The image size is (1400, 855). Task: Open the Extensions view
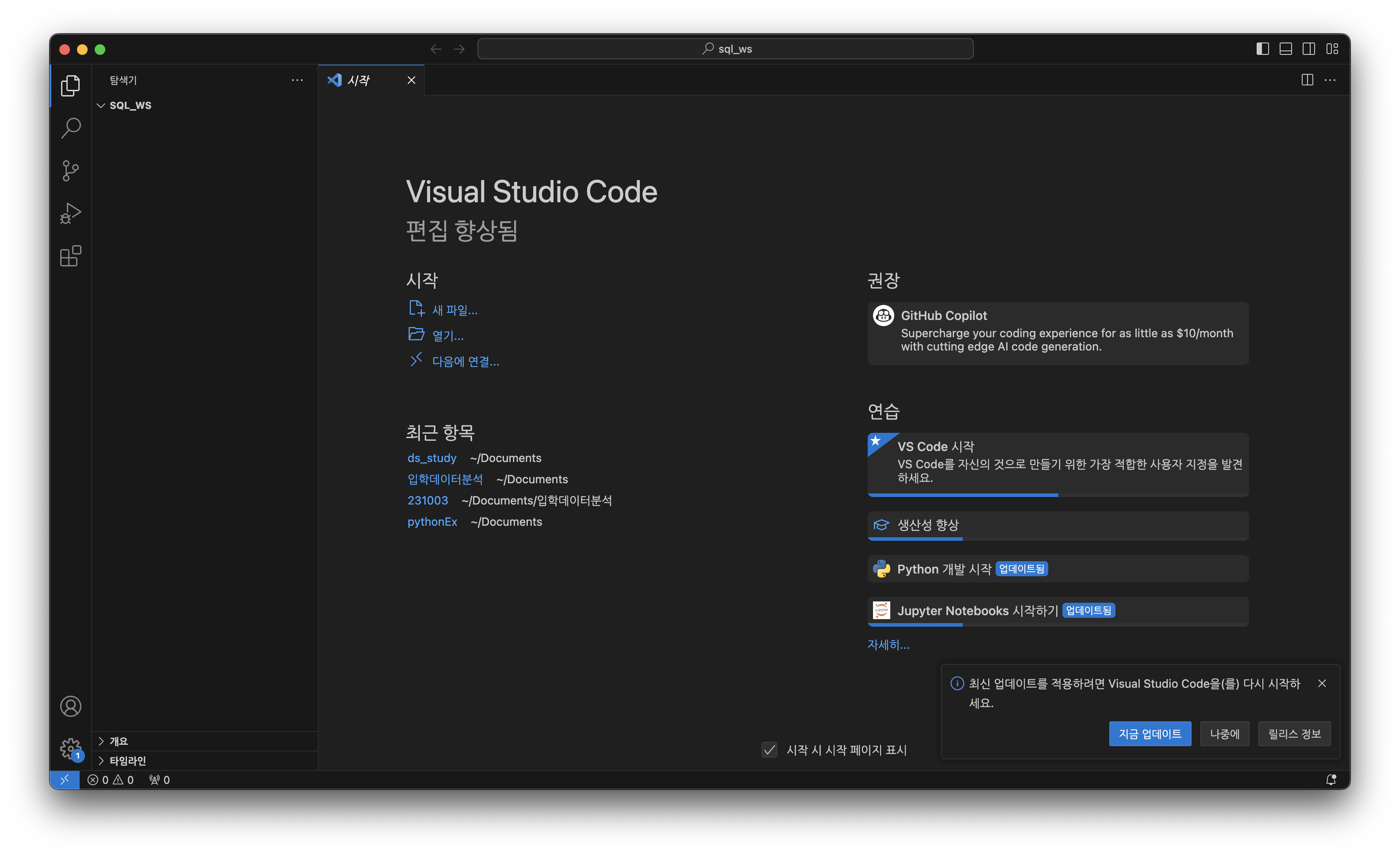(x=70, y=256)
